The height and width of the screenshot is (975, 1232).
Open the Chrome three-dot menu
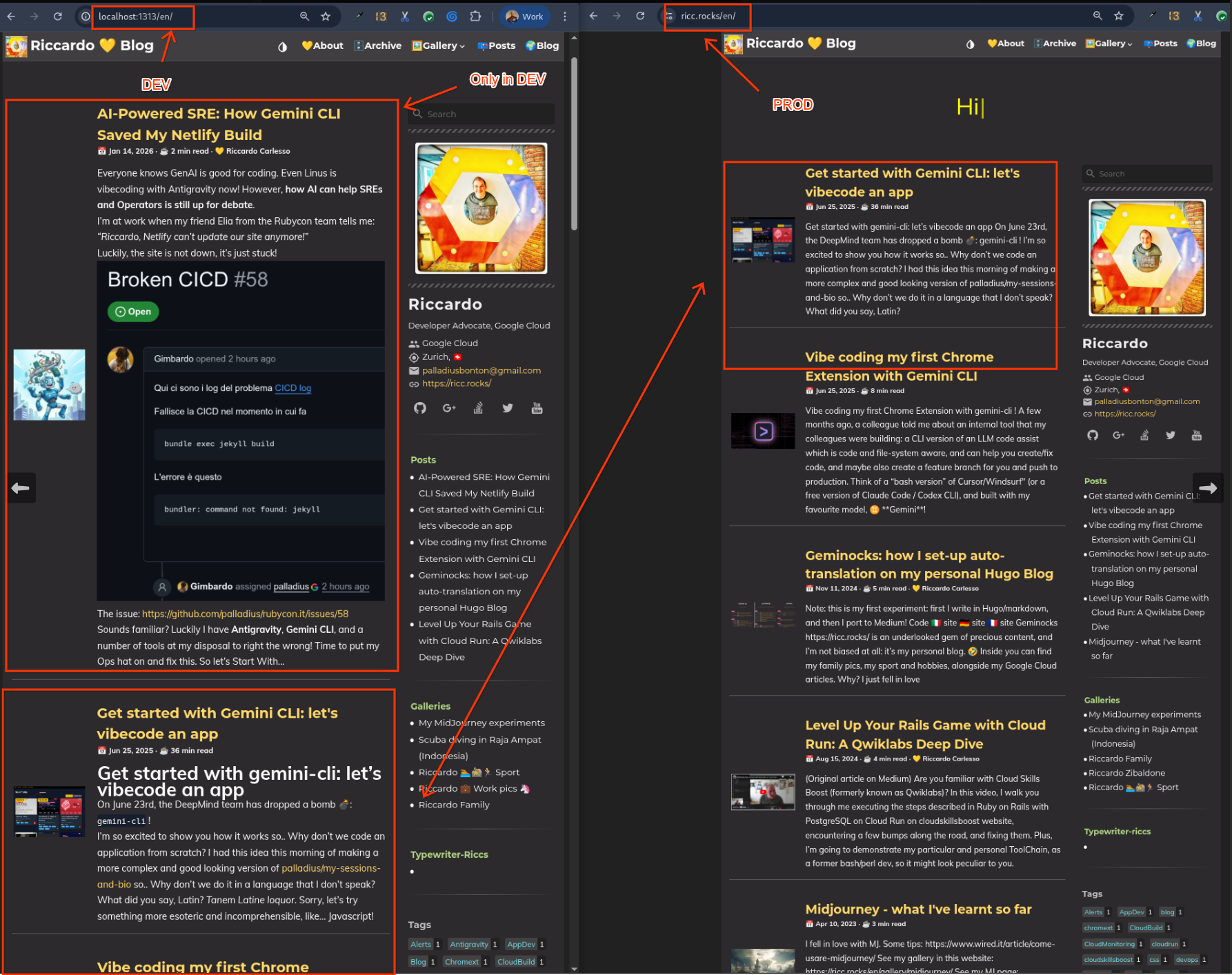click(565, 16)
